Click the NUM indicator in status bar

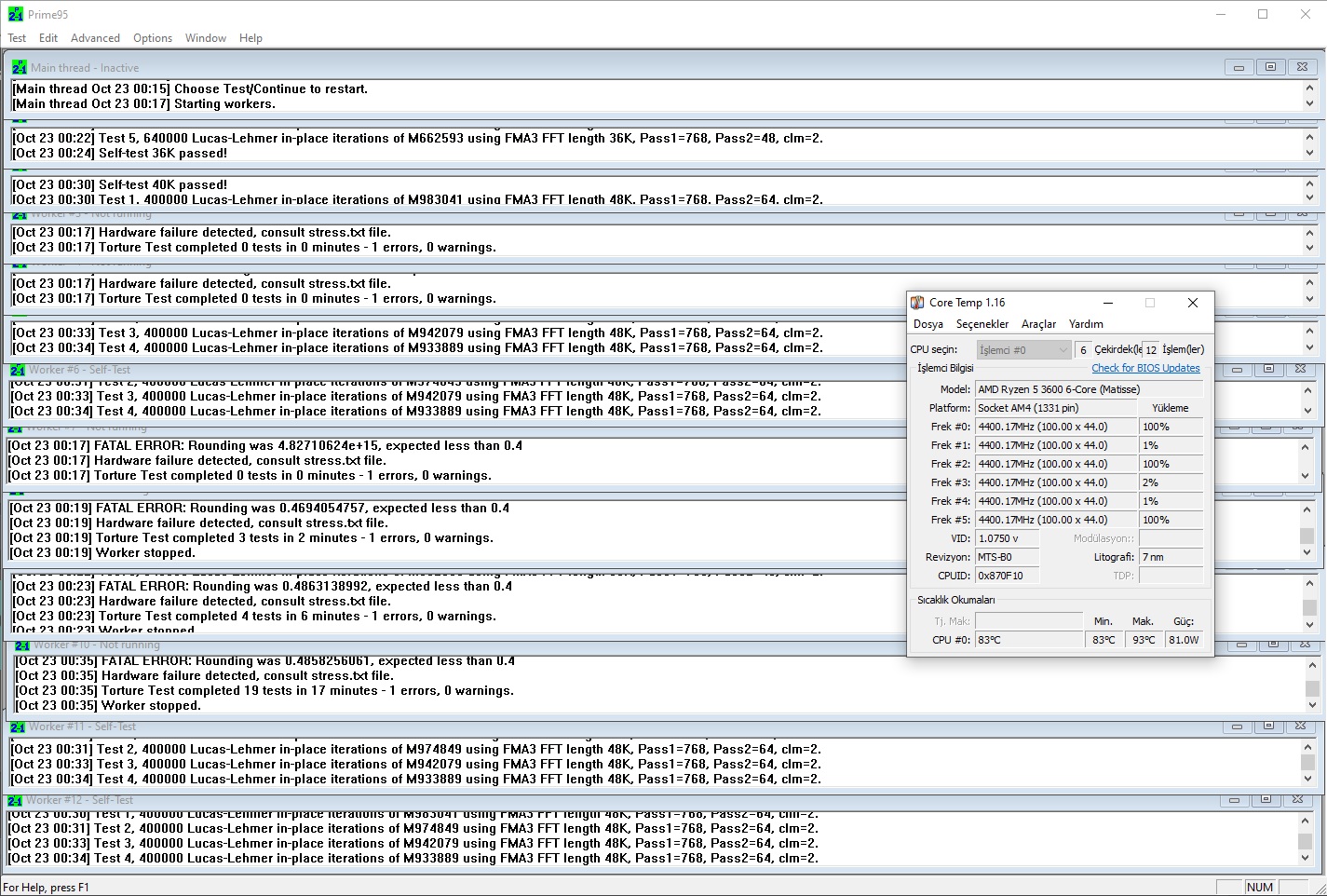(x=1260, y=888)
